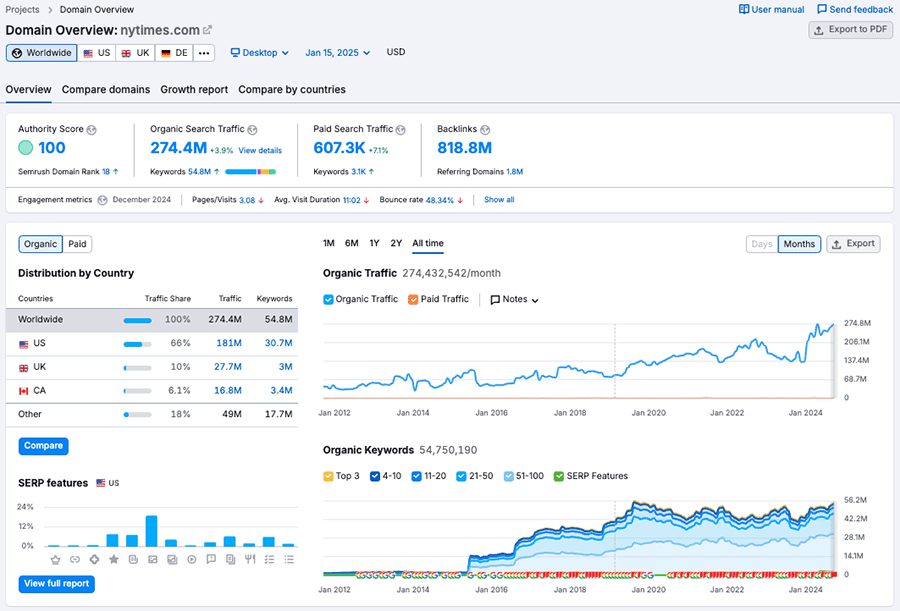Toggle the Top 3 keywords checkbox

(x=328, y=476)
